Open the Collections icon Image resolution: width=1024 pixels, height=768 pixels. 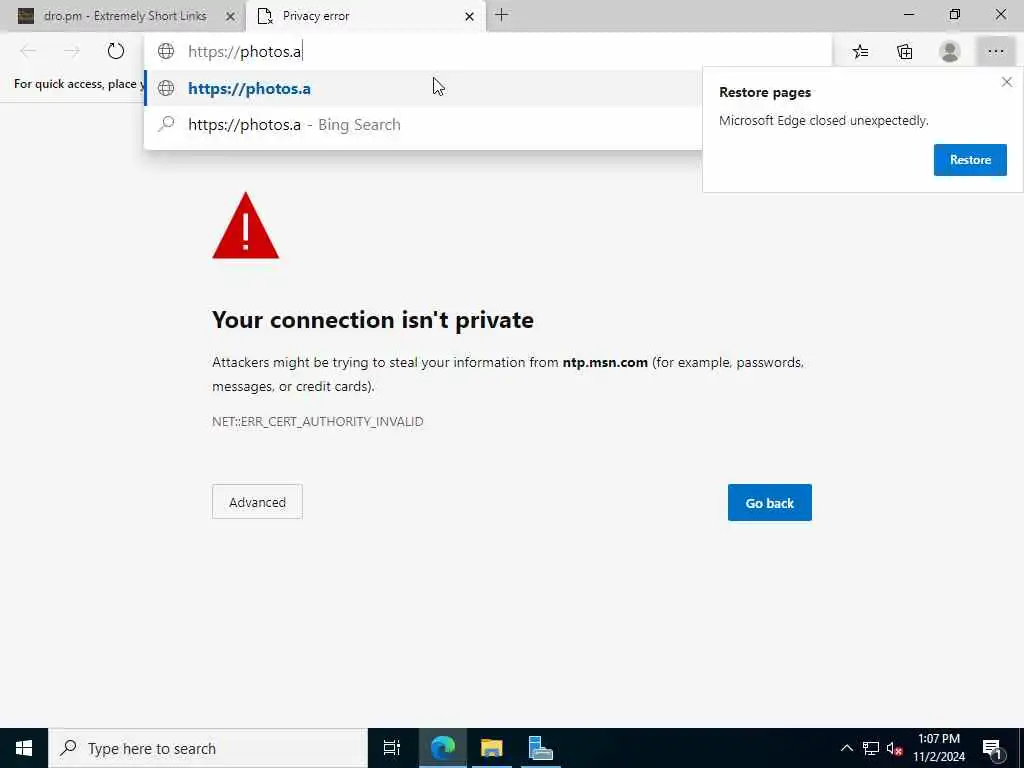coord(904,52)
